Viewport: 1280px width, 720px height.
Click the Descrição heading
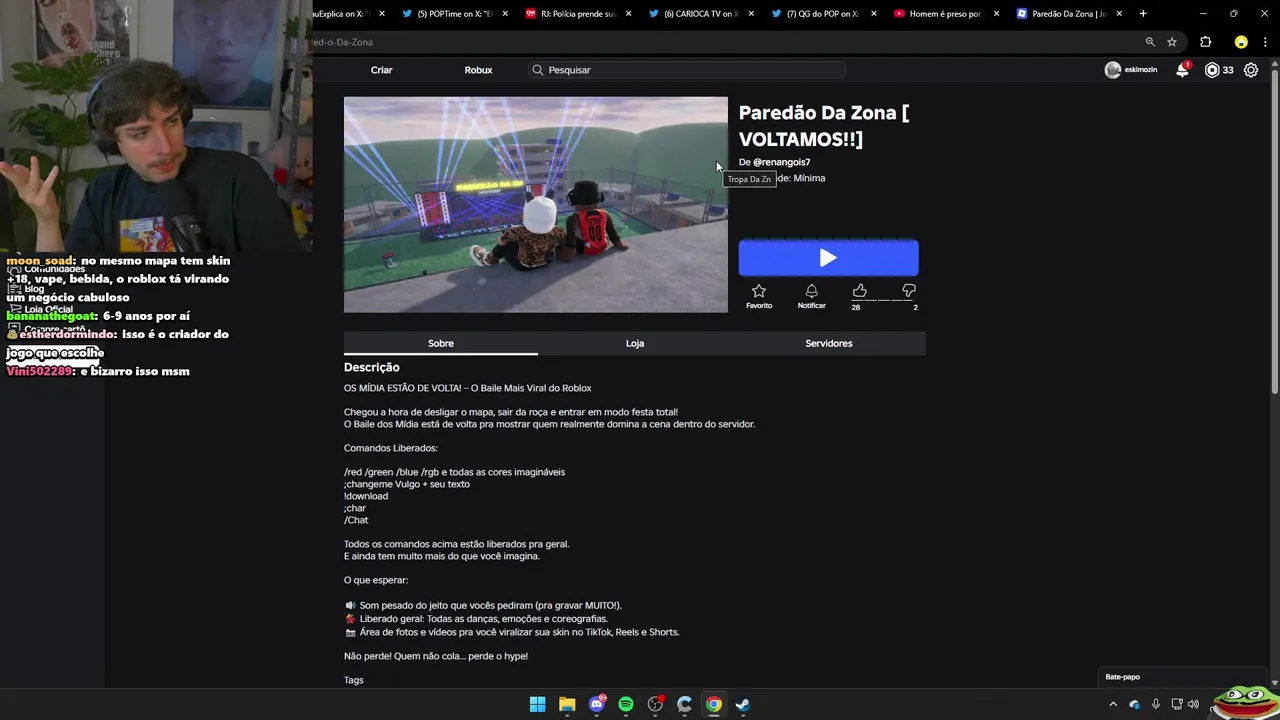click(372, 367)
